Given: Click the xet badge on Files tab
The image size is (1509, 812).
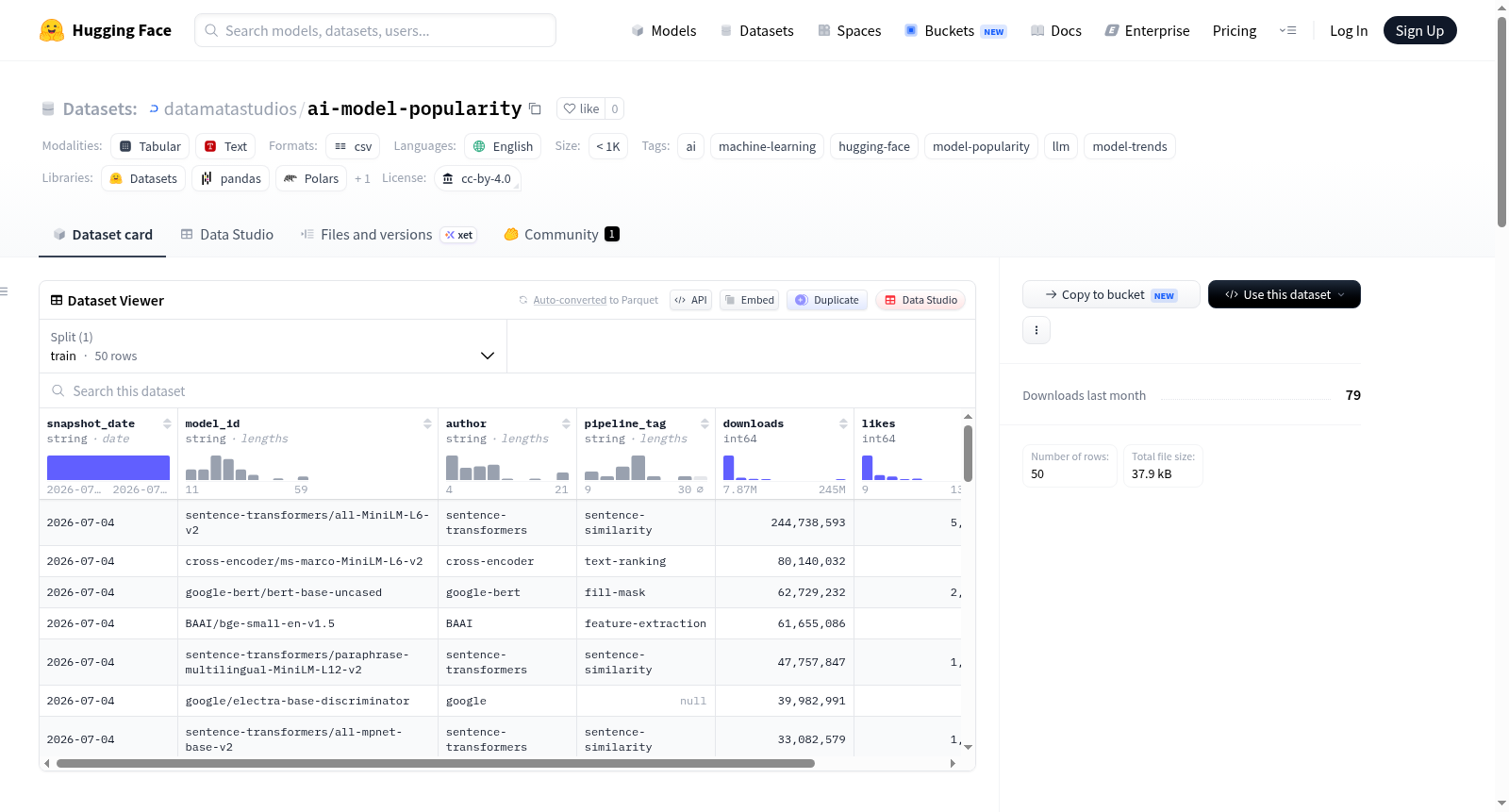Looking at the screenshot, I should 459,235.
